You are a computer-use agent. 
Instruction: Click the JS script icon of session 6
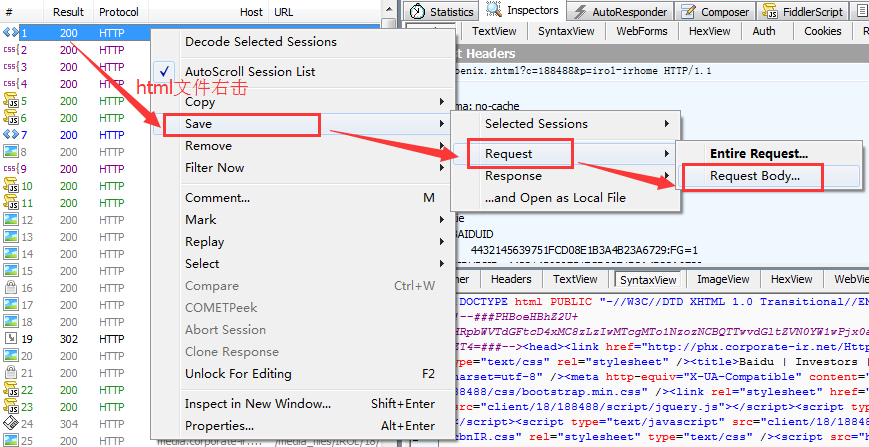click(x=11, y=118)
